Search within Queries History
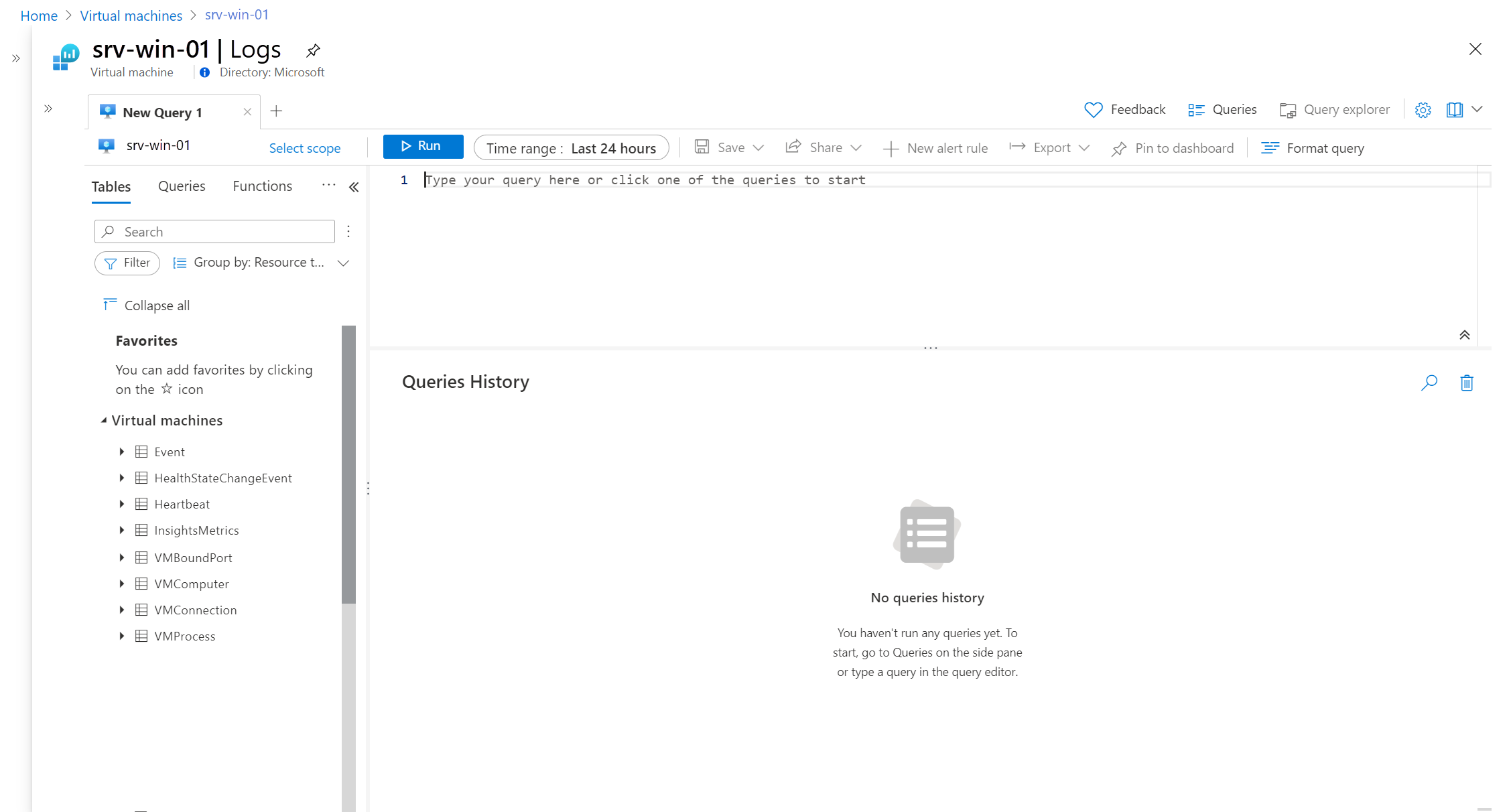The width and height of the screenshot is (1511, 812). click(x=1429, y=383)
